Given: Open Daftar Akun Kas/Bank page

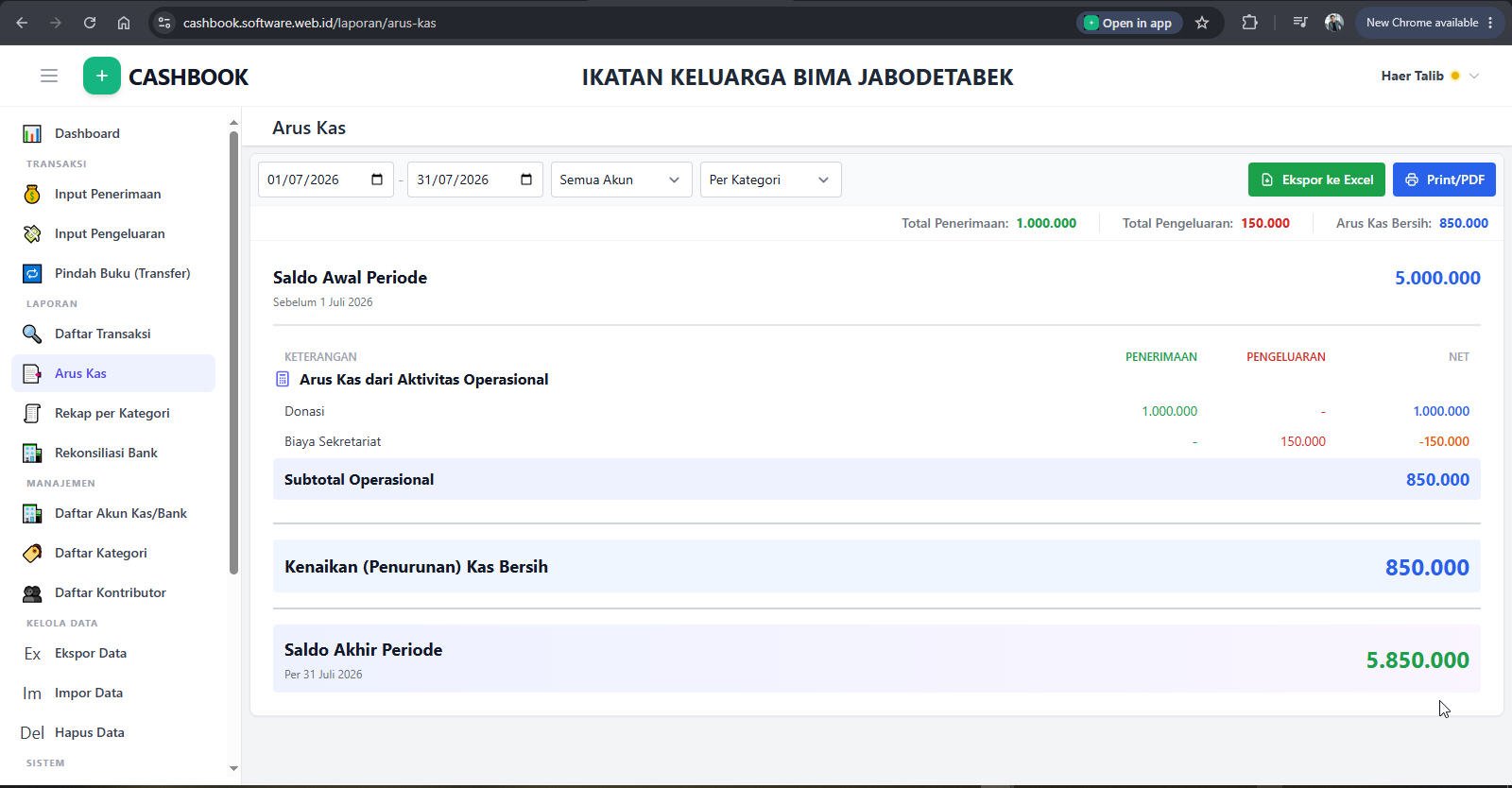Looking at the screenshot, I should pyautogui.click(x=113, y=513).
